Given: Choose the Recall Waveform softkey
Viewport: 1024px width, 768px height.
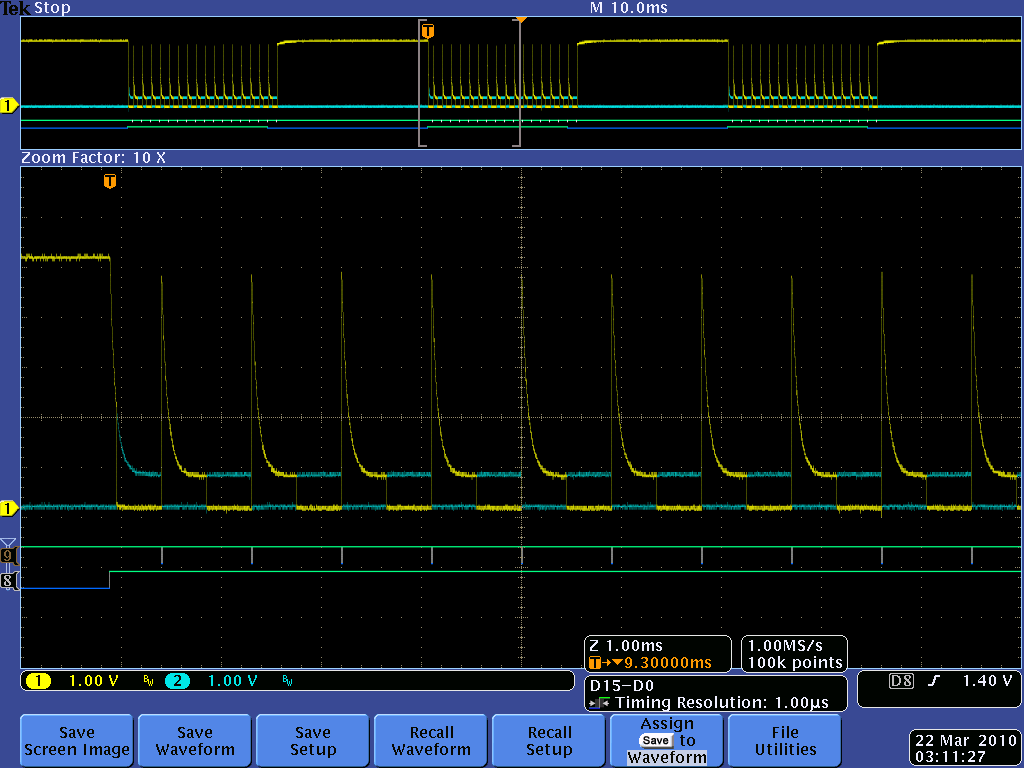Looking at the screenshot, I should point(431,741).
